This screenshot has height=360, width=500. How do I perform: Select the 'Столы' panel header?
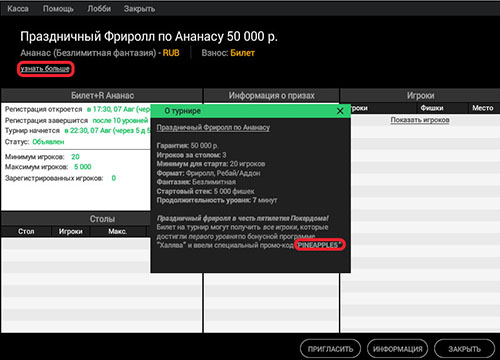[102, 219]
